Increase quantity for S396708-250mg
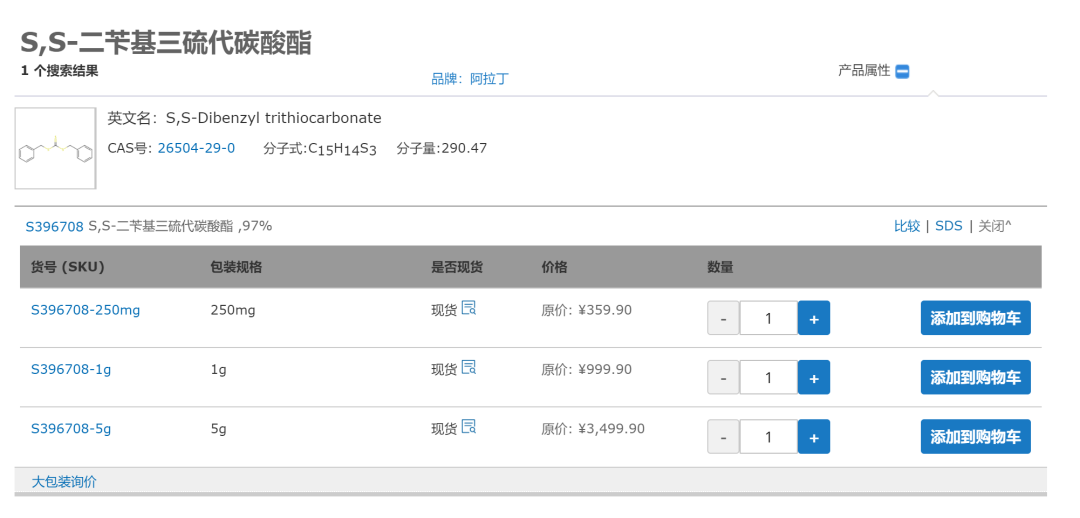This screenshot has width=1080, height=518. coord(813,319)
